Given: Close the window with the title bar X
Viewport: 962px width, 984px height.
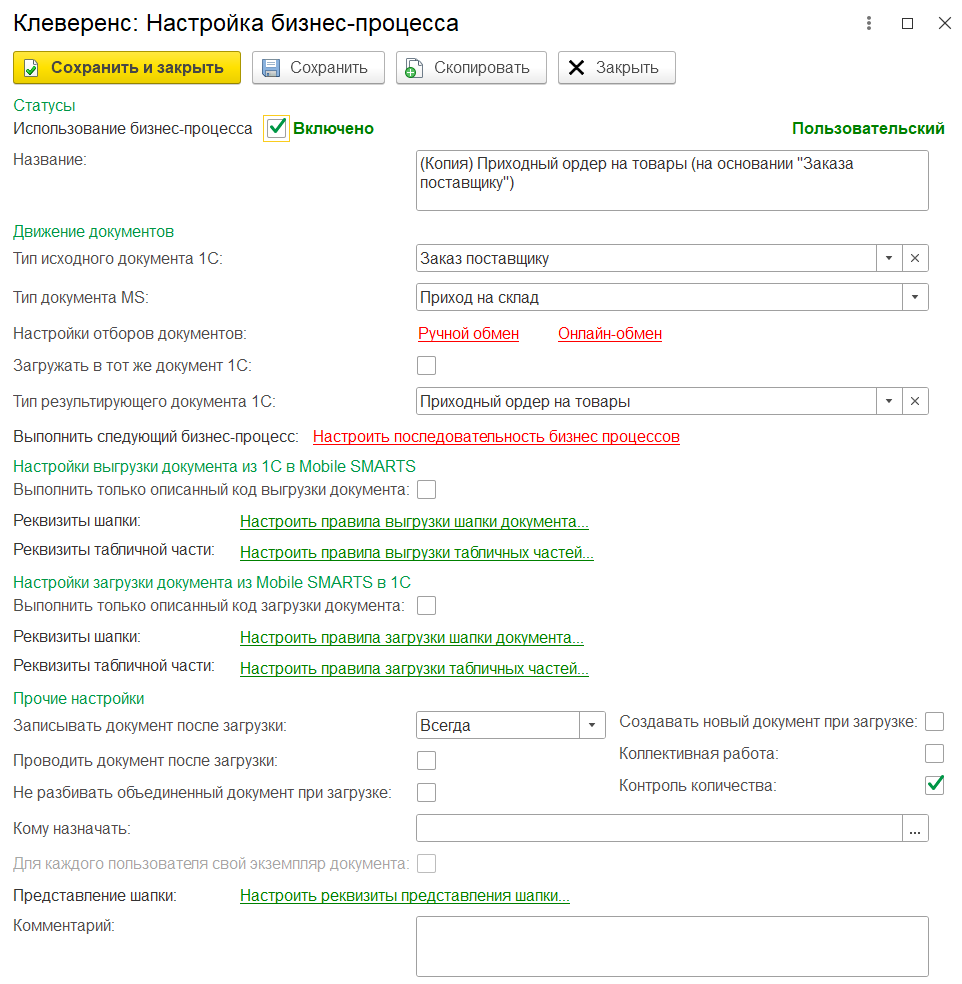Looking at the screenshot, I should click(944, 23).
